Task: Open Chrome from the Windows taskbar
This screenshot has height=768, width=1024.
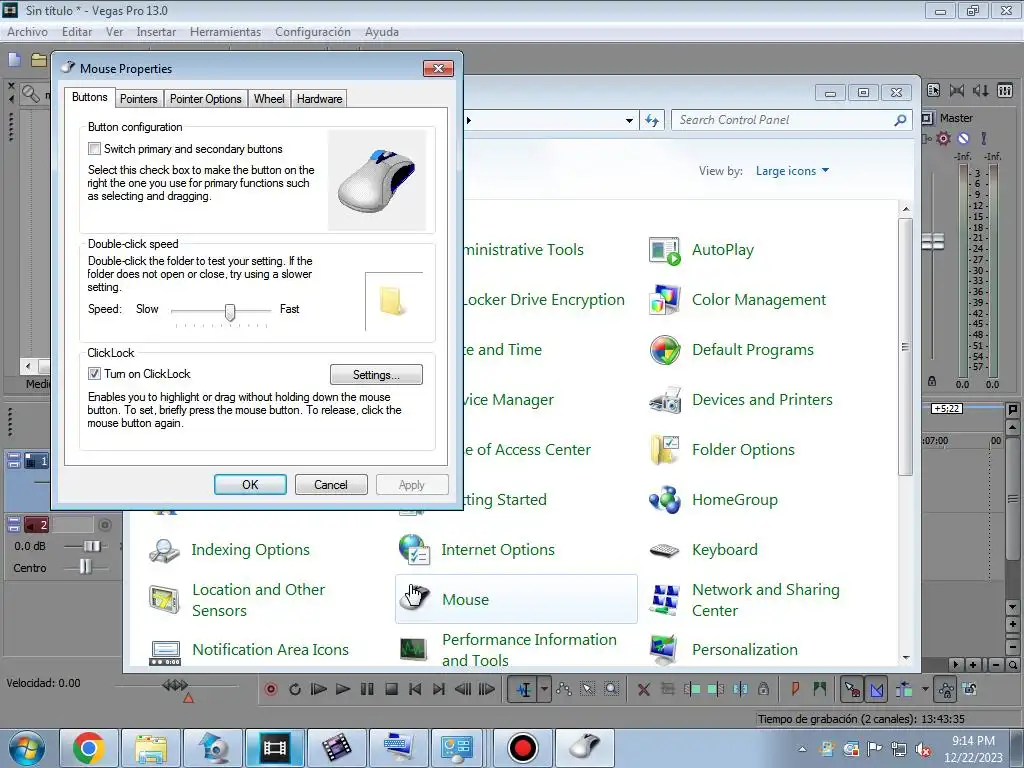Action: click(89, 748)
